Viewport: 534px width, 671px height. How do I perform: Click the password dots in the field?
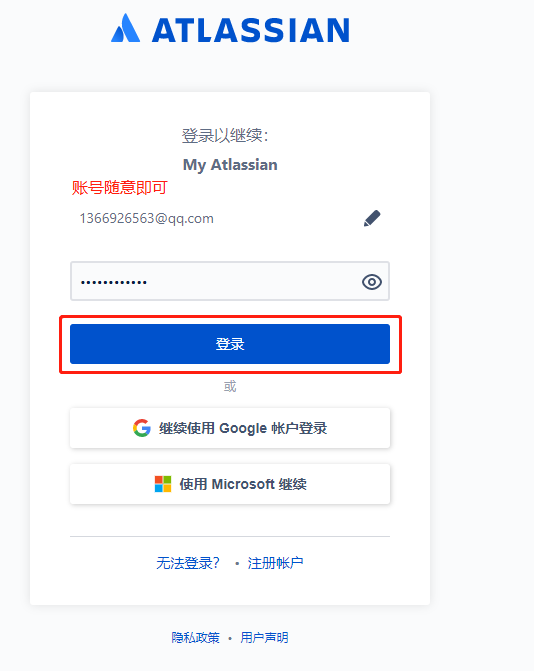tap(114, 282)
